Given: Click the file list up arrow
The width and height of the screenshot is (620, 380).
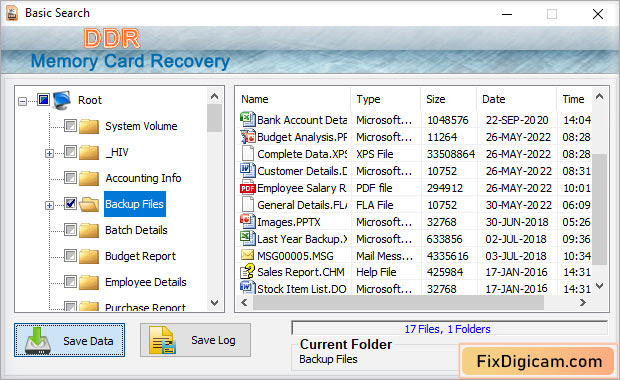Looking at the screenshot, I should [600, 96].
